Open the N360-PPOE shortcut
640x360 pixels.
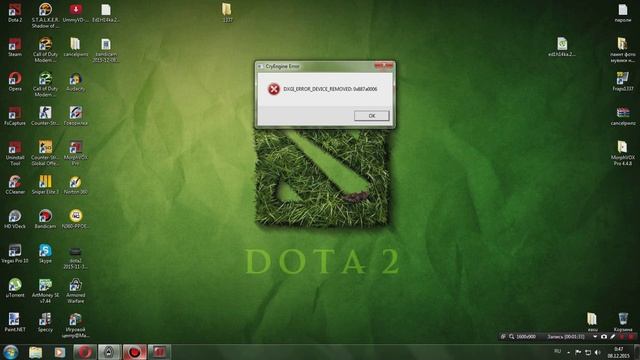(x=76, y=219)
